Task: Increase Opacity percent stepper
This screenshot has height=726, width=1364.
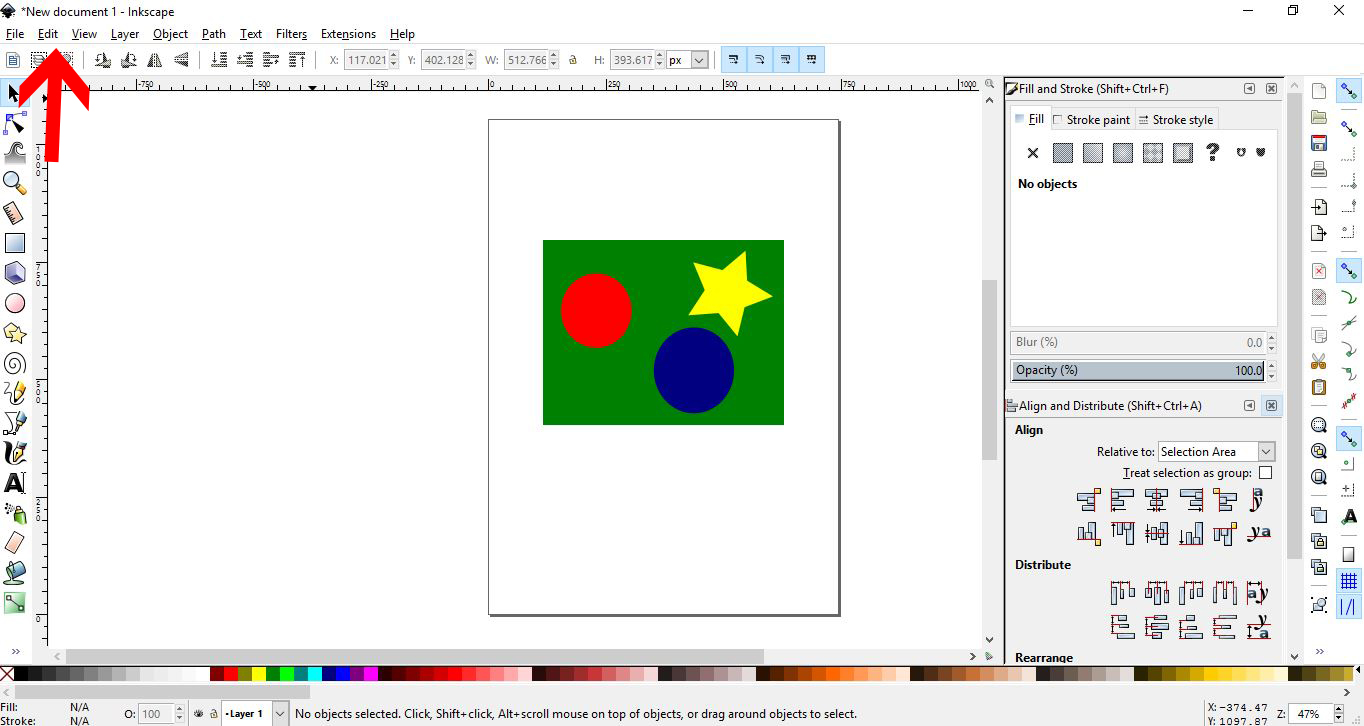Action: (x=1271, y=366)
